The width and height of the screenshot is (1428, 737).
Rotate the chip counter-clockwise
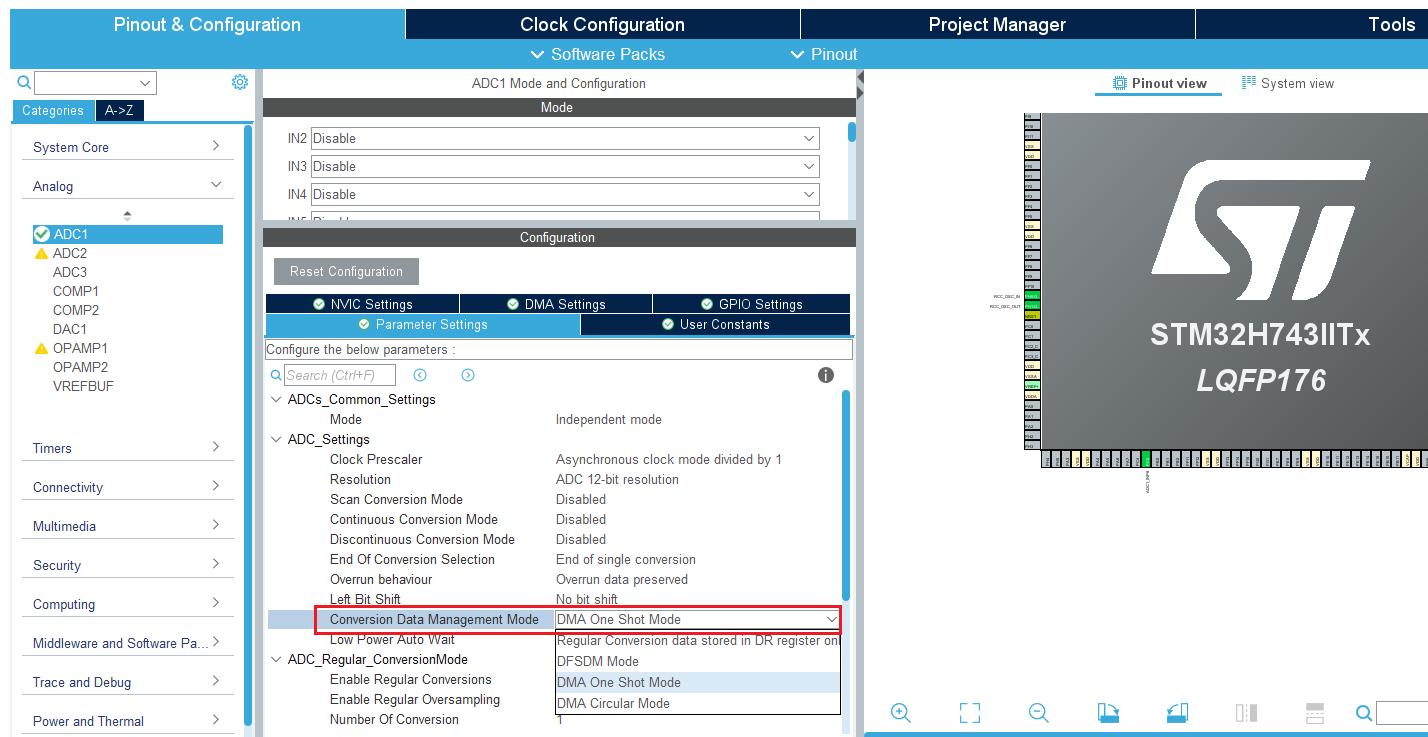coord(1177,713)
